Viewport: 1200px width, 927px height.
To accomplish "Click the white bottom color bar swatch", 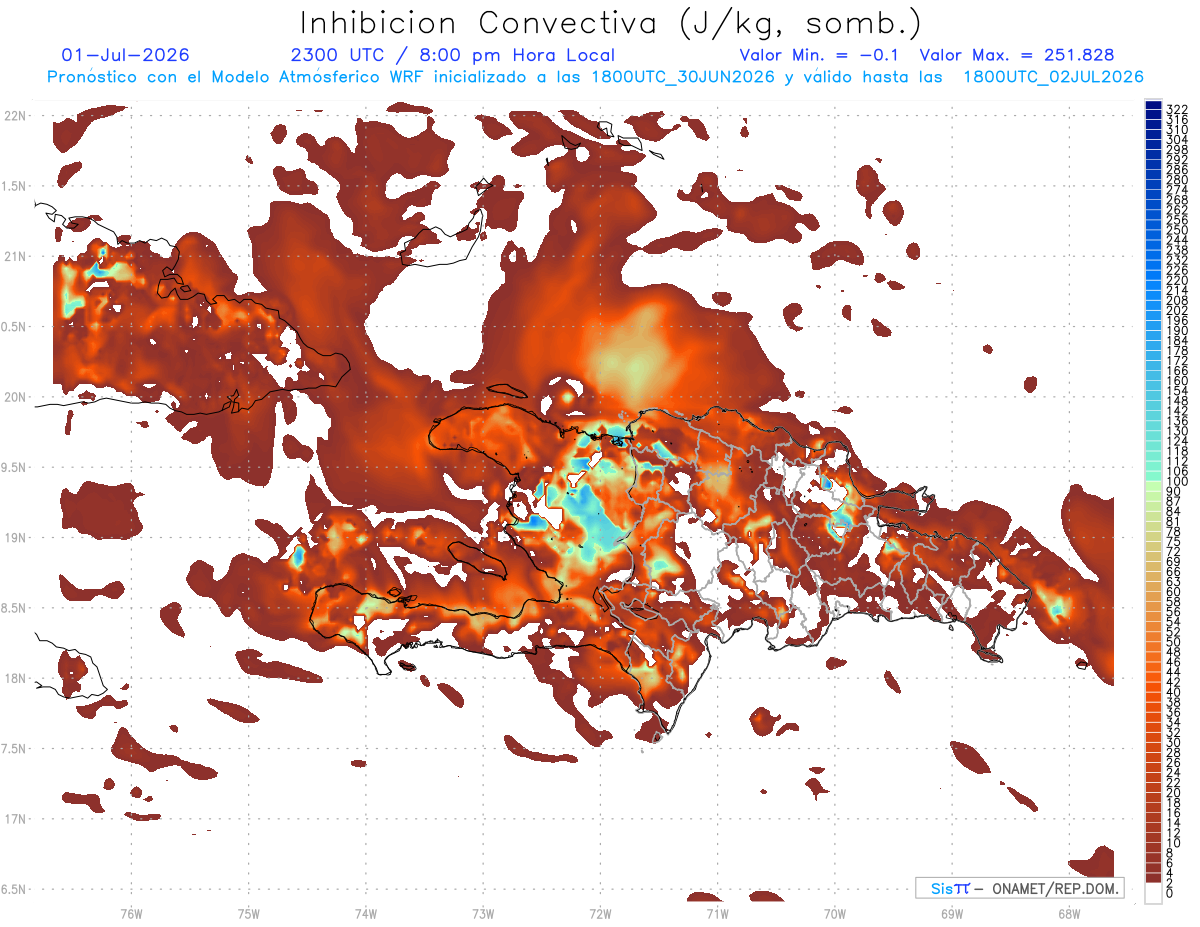I will [x=1153, y=895].
